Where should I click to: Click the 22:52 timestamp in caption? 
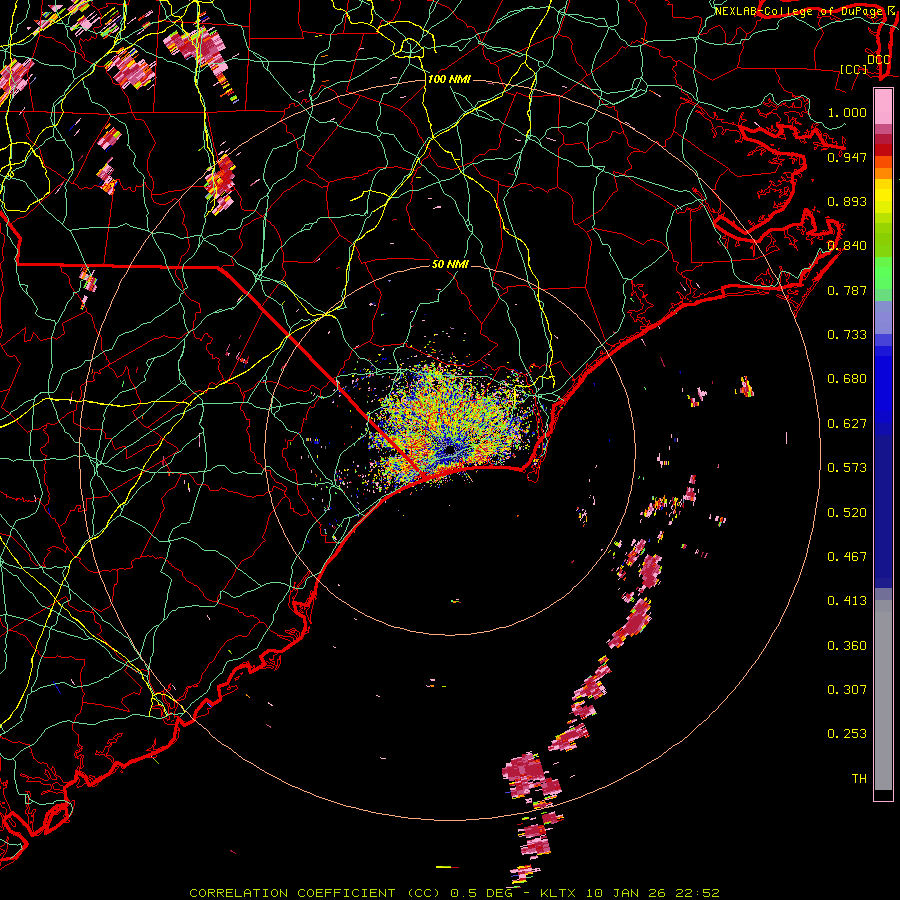(696, 893)
